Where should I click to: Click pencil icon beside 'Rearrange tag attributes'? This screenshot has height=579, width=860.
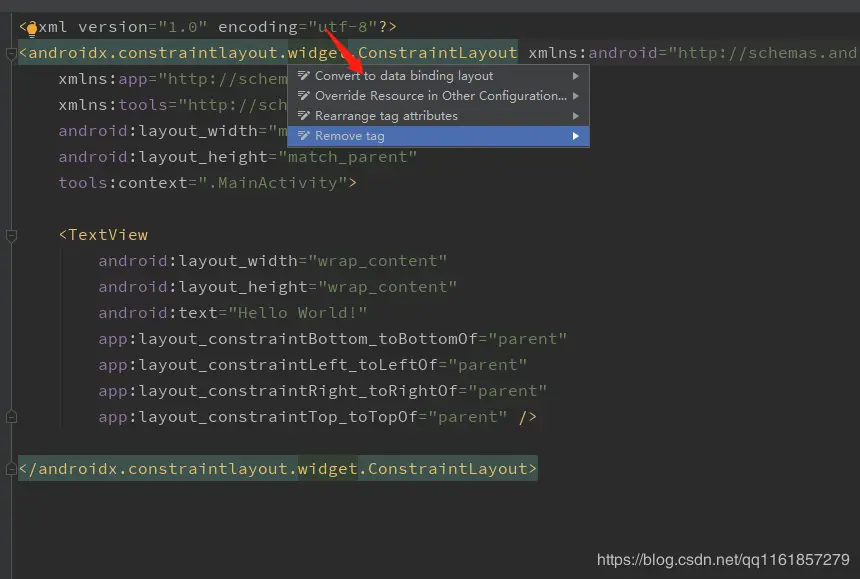tap(303, 116)
